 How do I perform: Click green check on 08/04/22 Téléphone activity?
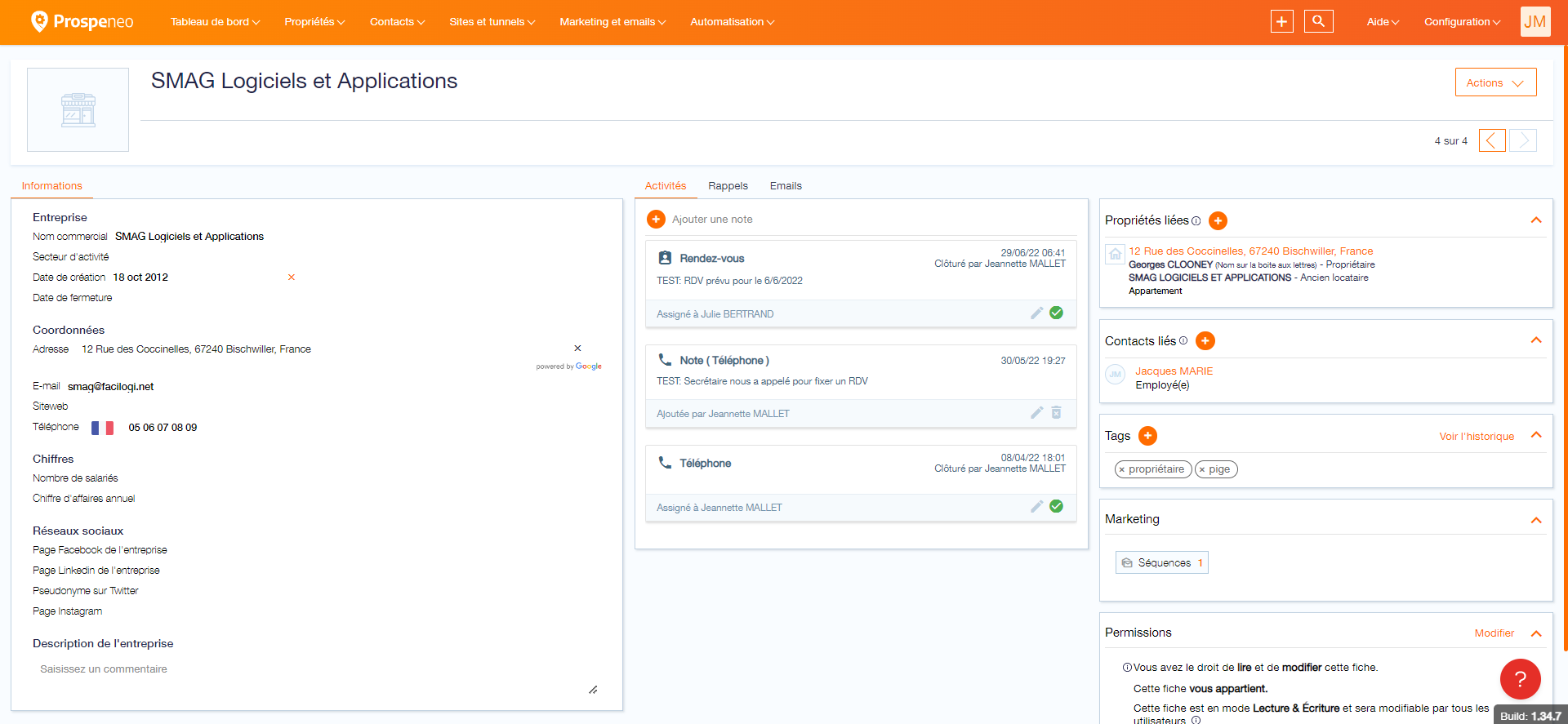pos(1056,506)
